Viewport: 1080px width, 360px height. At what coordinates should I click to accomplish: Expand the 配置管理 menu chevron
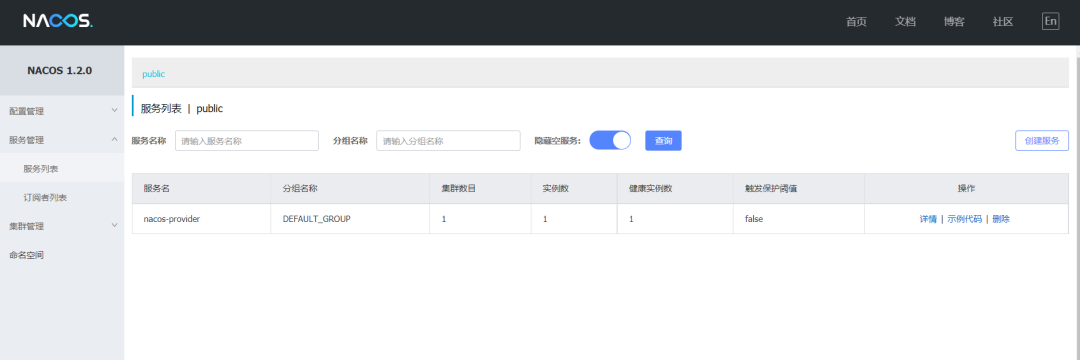coord(114,110)
